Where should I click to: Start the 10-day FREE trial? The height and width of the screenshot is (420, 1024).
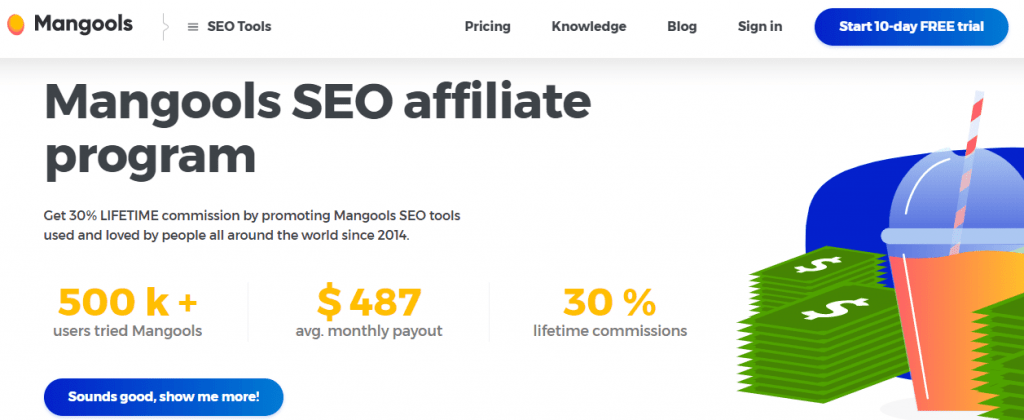(x=911, y=27)
